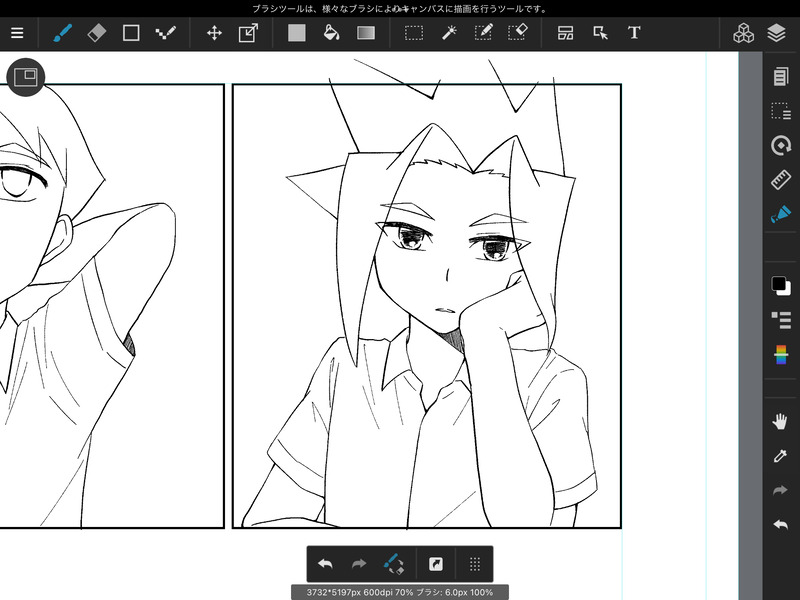Select the Hand pan tool
This screenshot has width=800, height=600.
781,422
